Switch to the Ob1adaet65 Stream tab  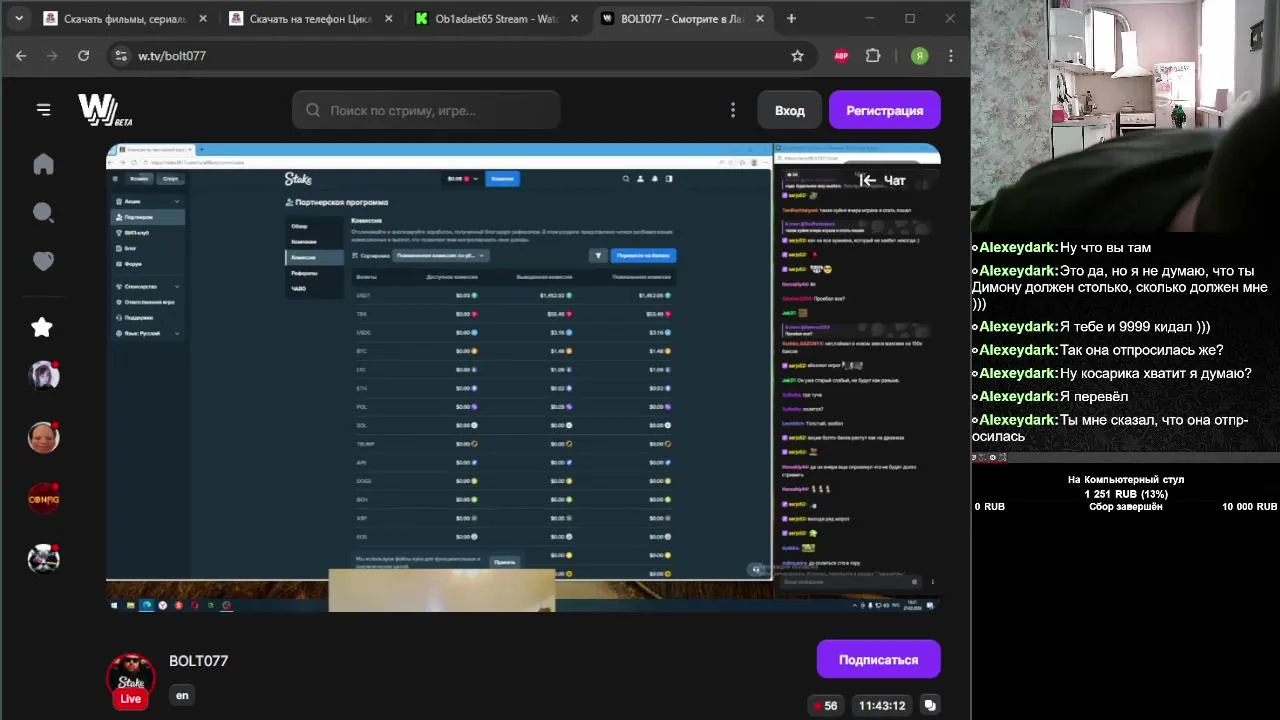tap(496, 18)
